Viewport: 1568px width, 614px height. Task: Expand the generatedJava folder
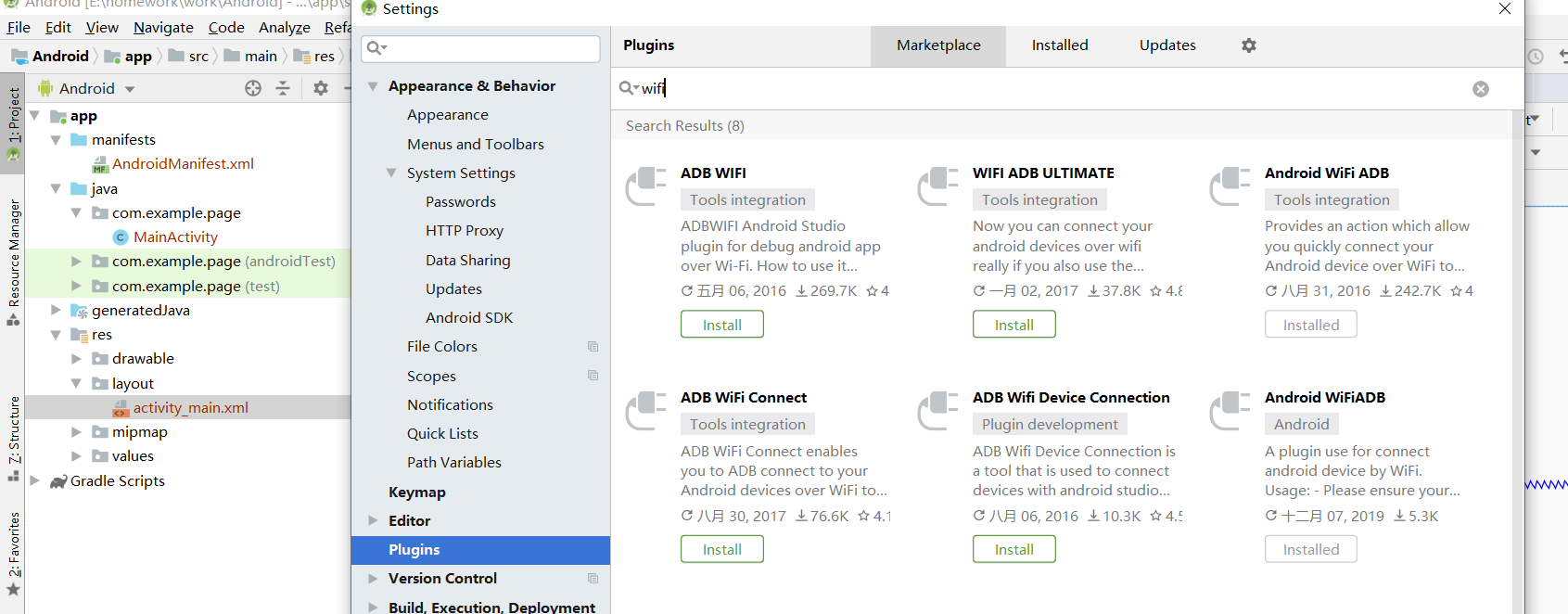56,310
